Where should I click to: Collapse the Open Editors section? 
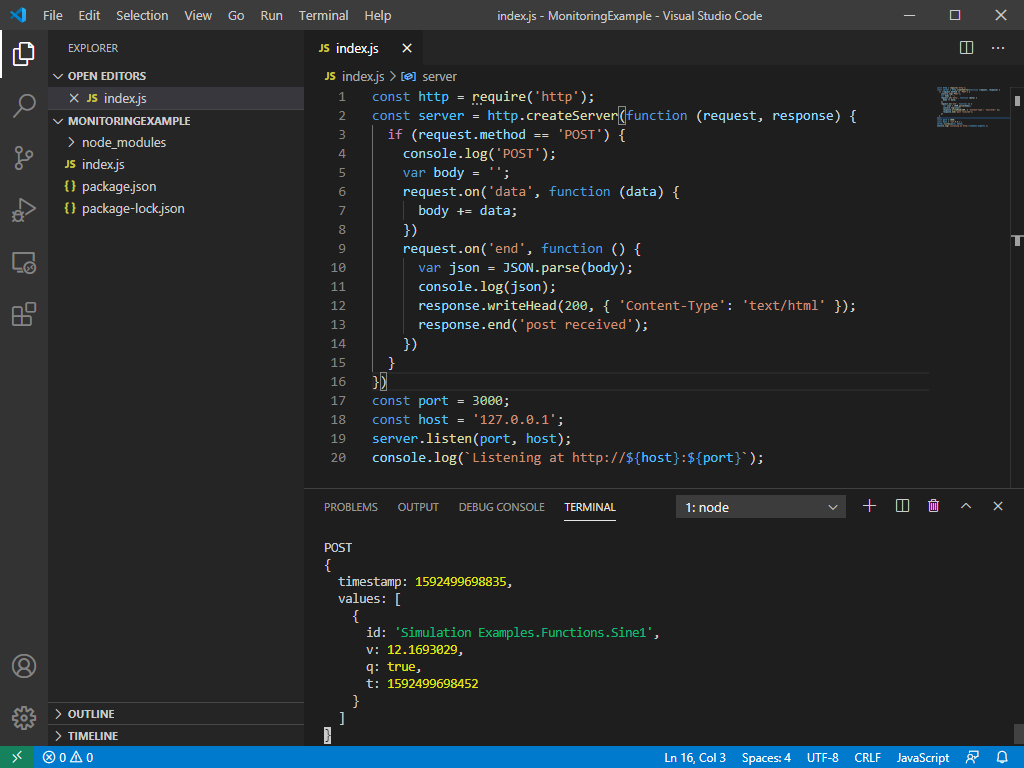point(106,76)
